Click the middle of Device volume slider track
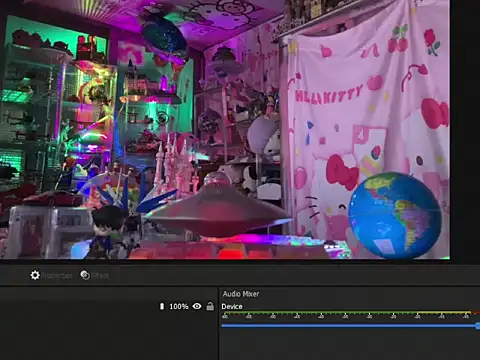The image size is (480, 360). pos(349,326)
